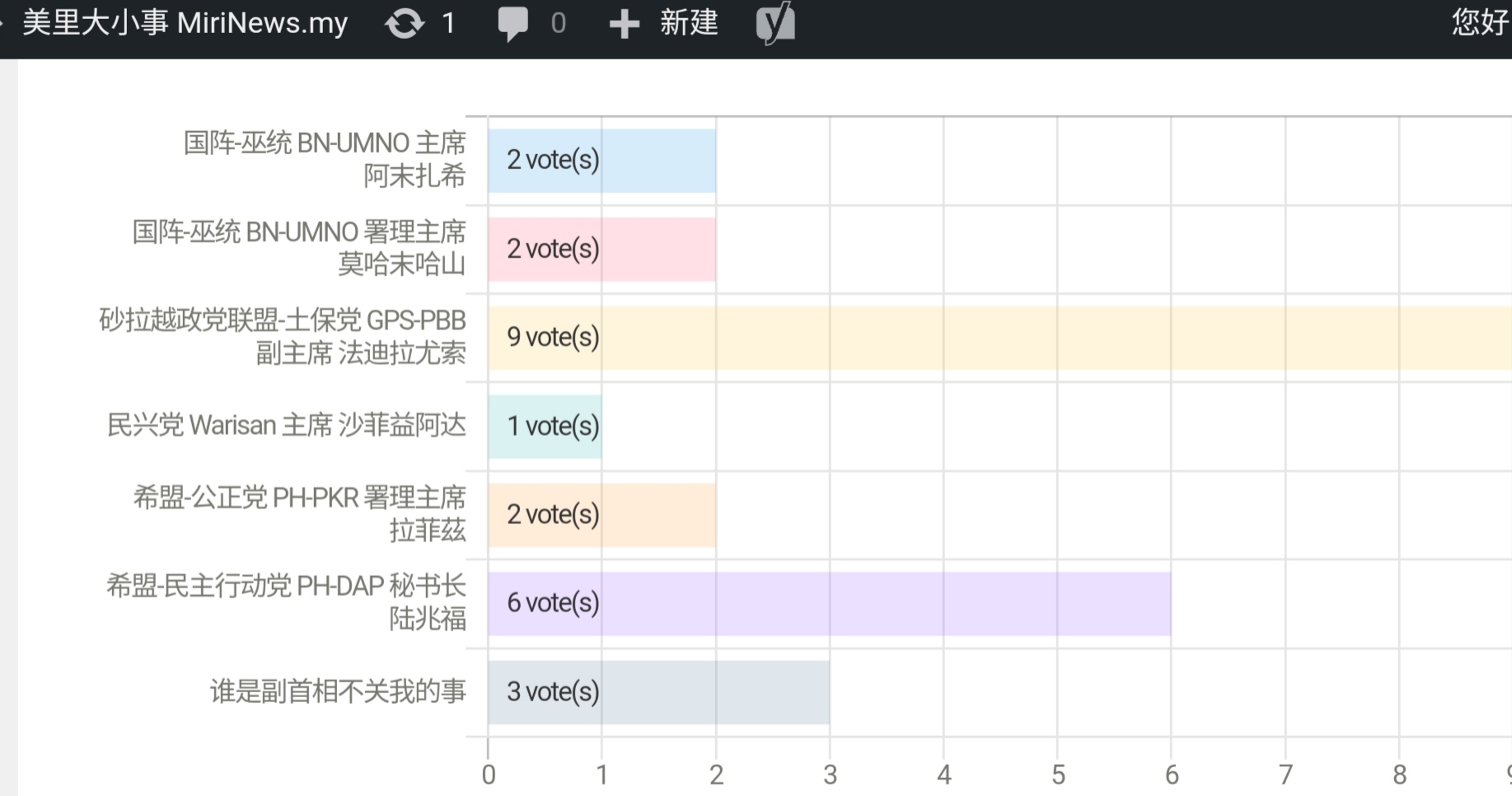Image resolution: width=1512 pixels, height=796 pixels.
Task: Click the 陆兆福 PH-DAP axis label
Action: 286,602
